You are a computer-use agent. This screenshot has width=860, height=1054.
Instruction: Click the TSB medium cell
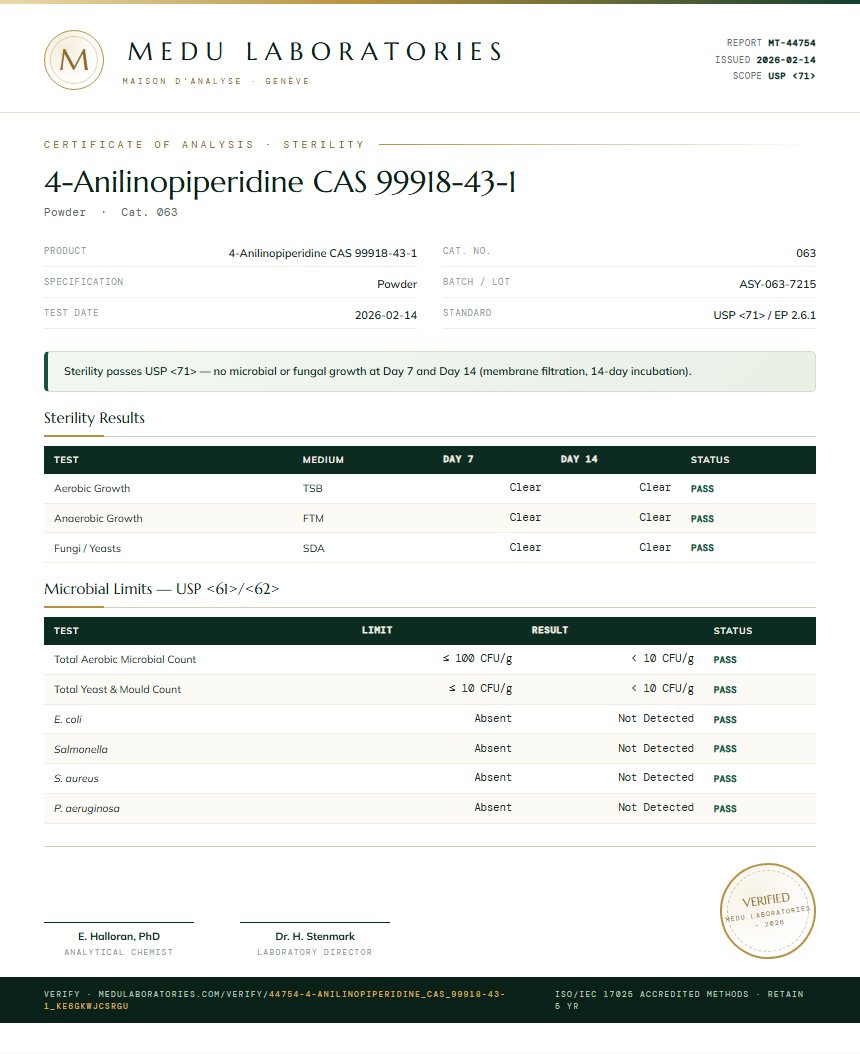(x=313, y=489)
